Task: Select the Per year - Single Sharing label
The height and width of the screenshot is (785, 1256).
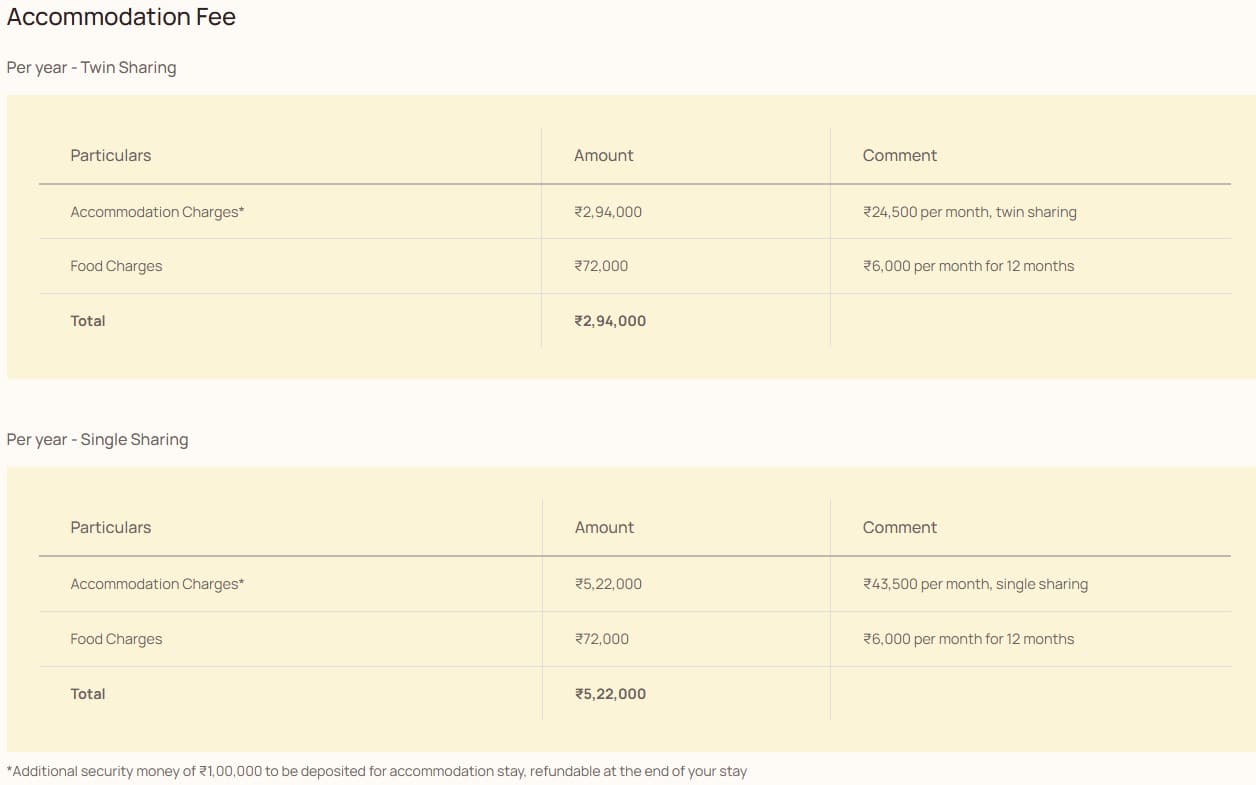Action: pyautogui.click(x=97, y=439)
